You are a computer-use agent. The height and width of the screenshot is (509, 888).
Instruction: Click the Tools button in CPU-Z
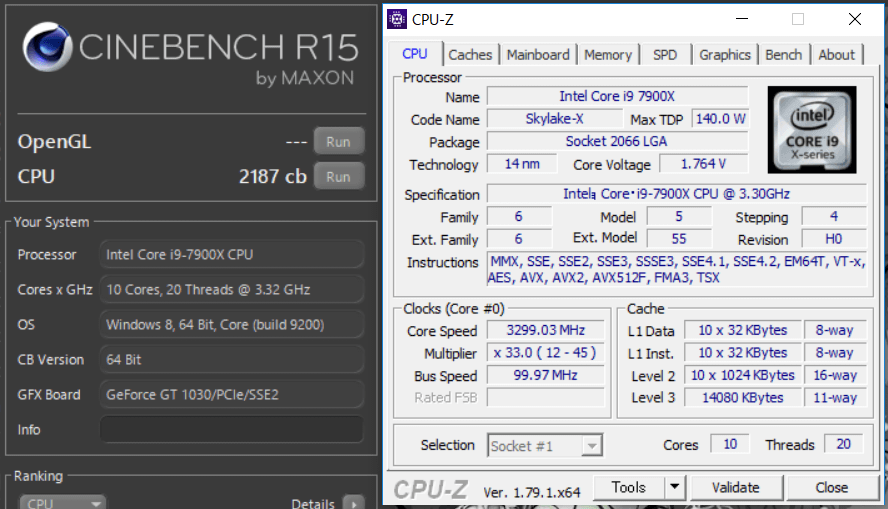pyautogui.click(x=629, y=487)
